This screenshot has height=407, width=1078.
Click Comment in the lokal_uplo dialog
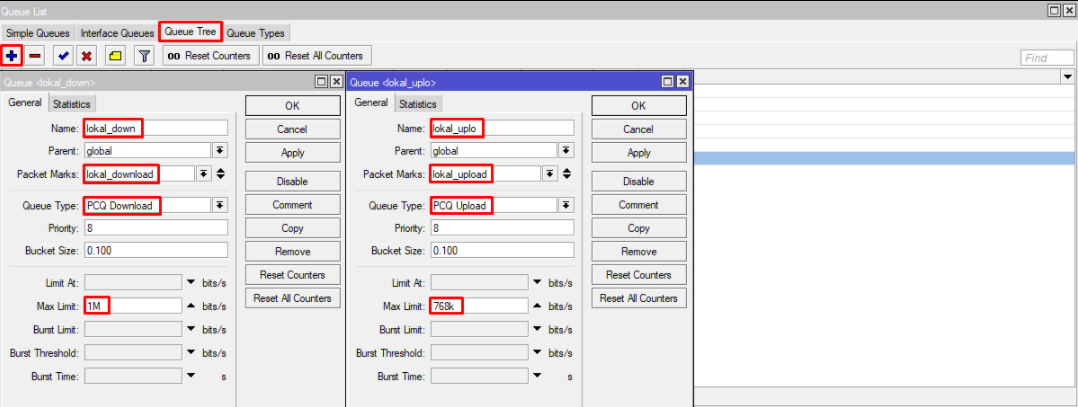point(639,205)
